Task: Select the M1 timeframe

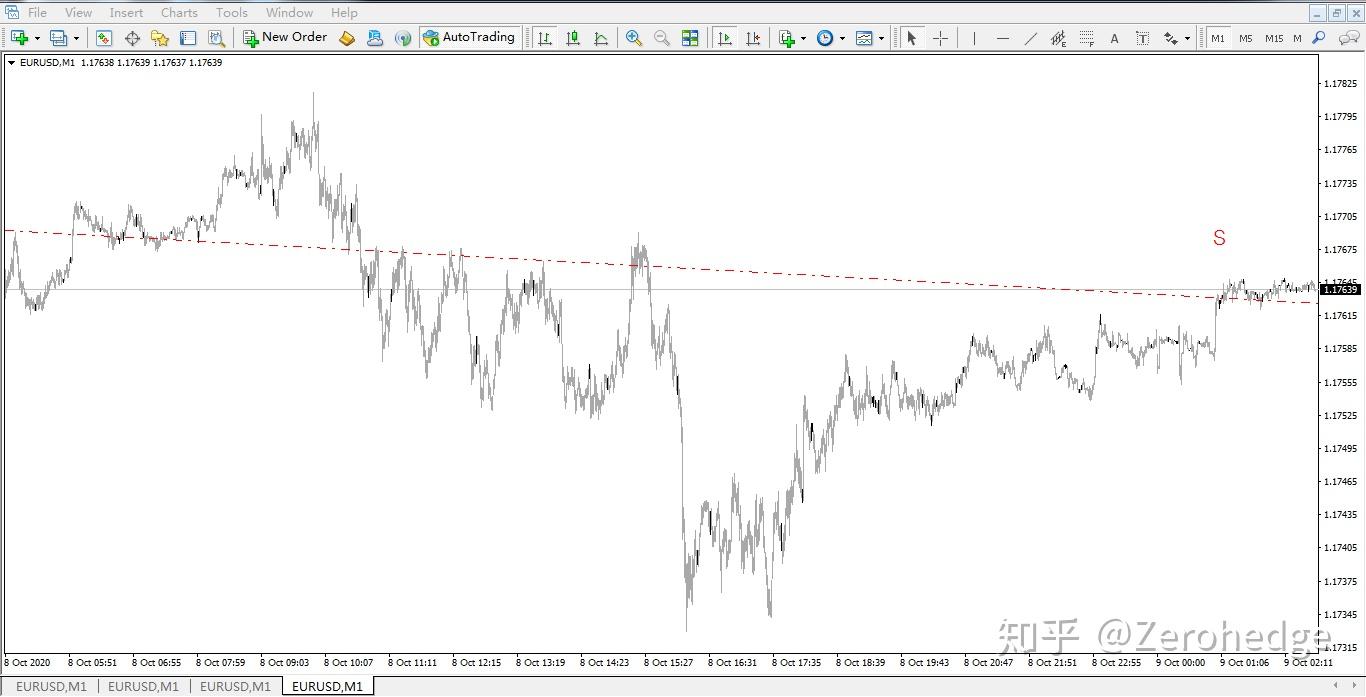Action: [1217, 38]
